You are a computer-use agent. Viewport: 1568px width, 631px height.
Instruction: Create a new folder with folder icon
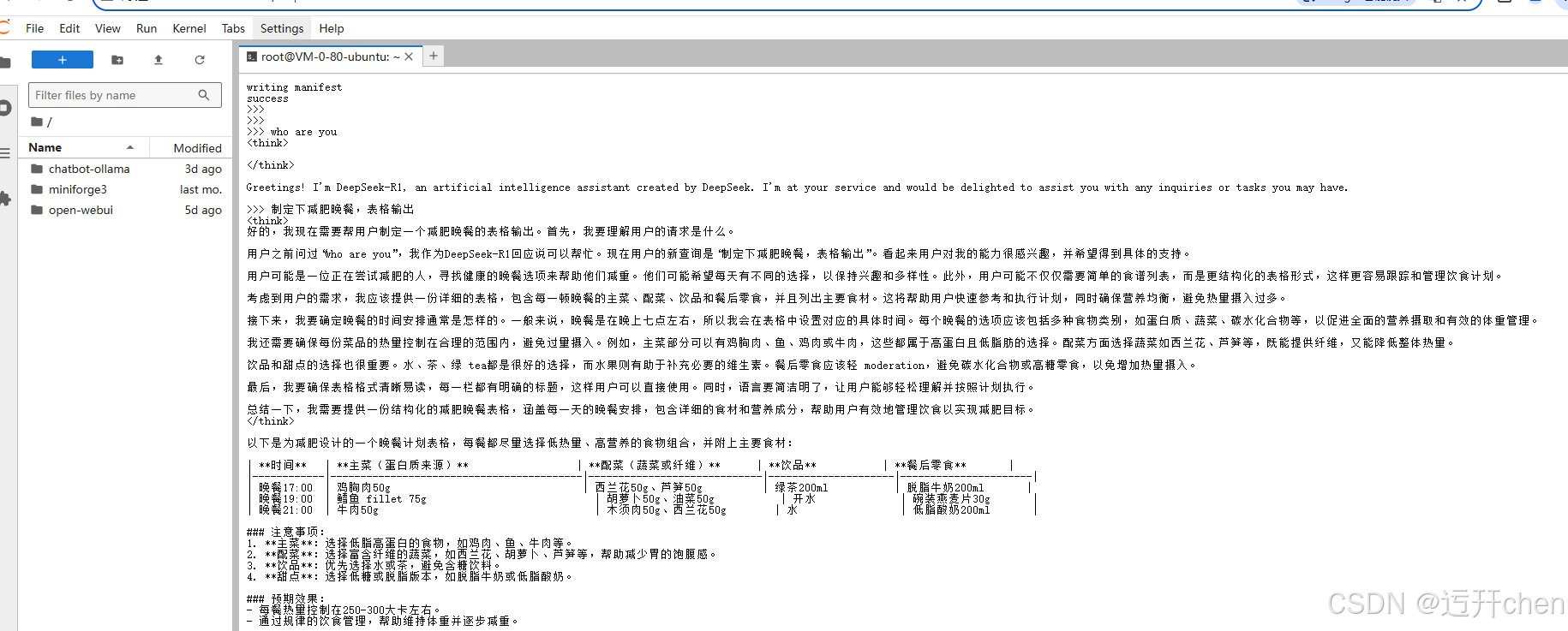[x=117, y=60]
